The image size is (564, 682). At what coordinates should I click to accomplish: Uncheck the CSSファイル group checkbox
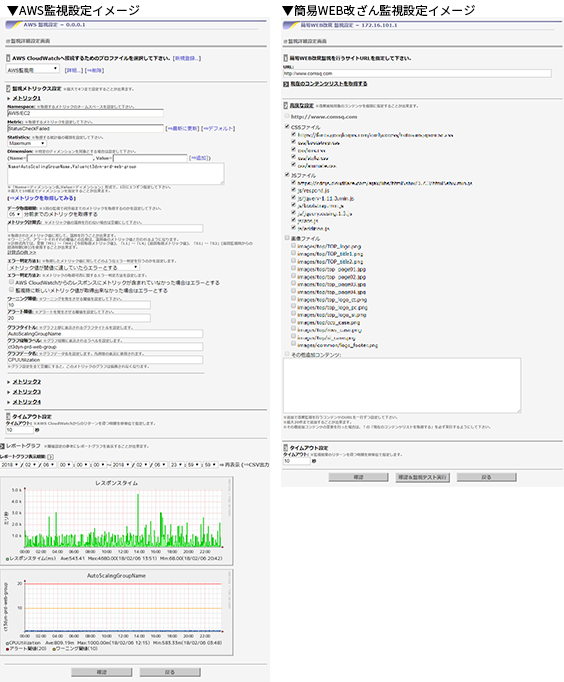click(287, 127)
